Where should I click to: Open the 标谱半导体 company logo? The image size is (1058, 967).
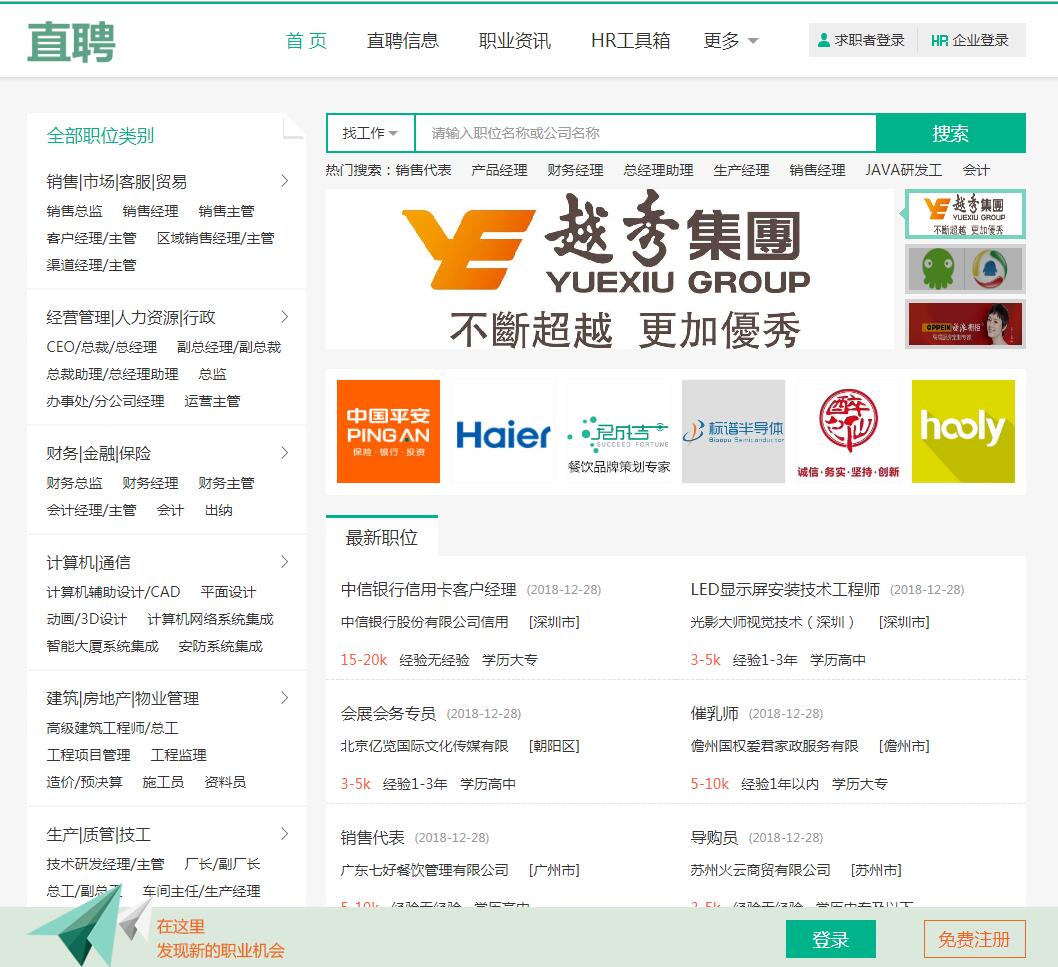[733, 431]
